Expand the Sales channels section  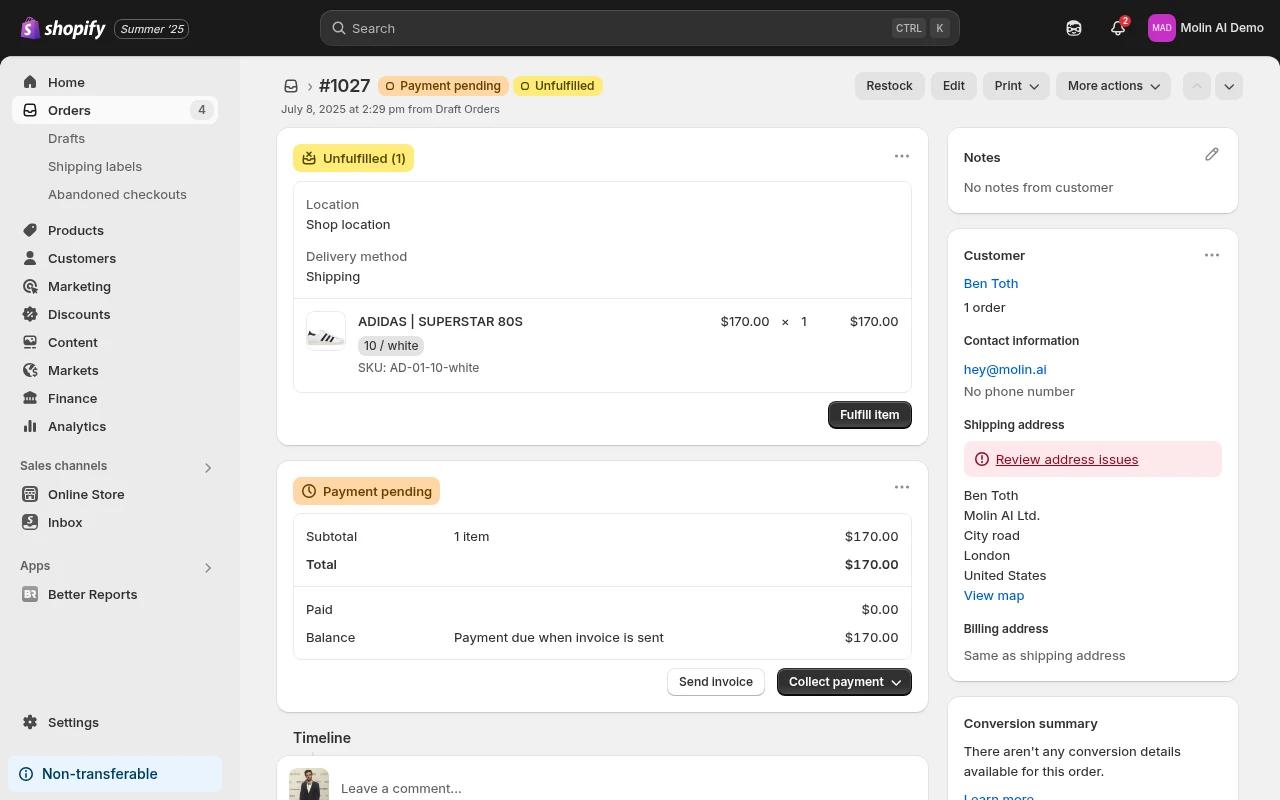208,467
